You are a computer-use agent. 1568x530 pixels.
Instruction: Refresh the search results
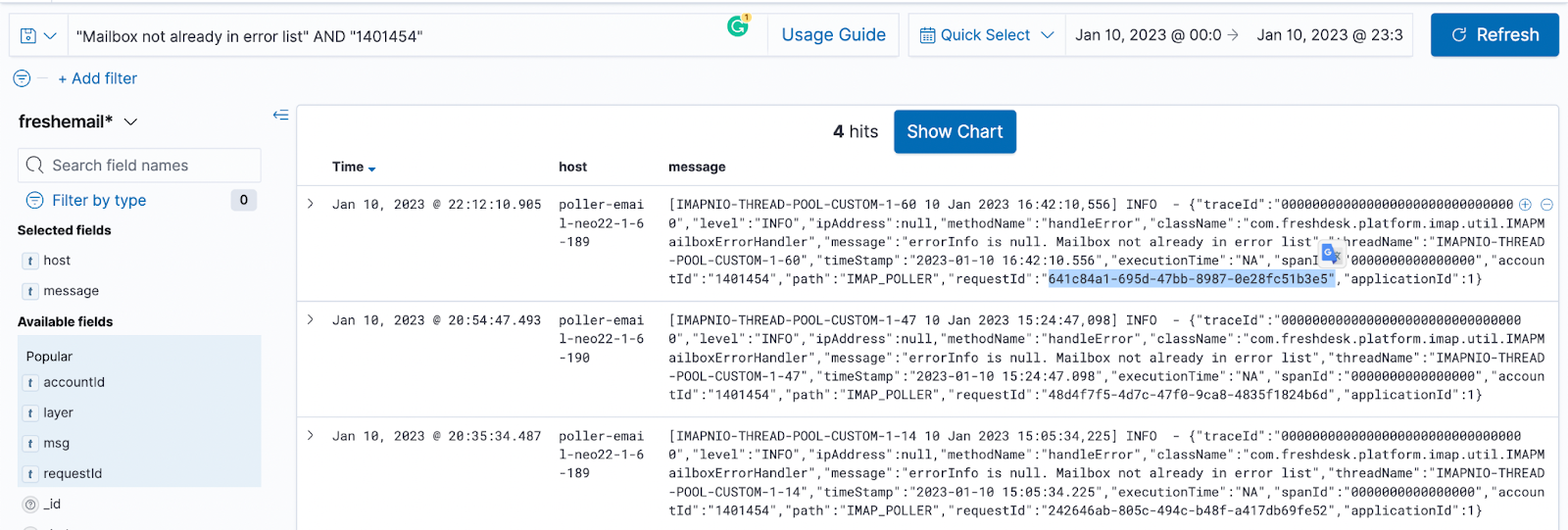1494,35
